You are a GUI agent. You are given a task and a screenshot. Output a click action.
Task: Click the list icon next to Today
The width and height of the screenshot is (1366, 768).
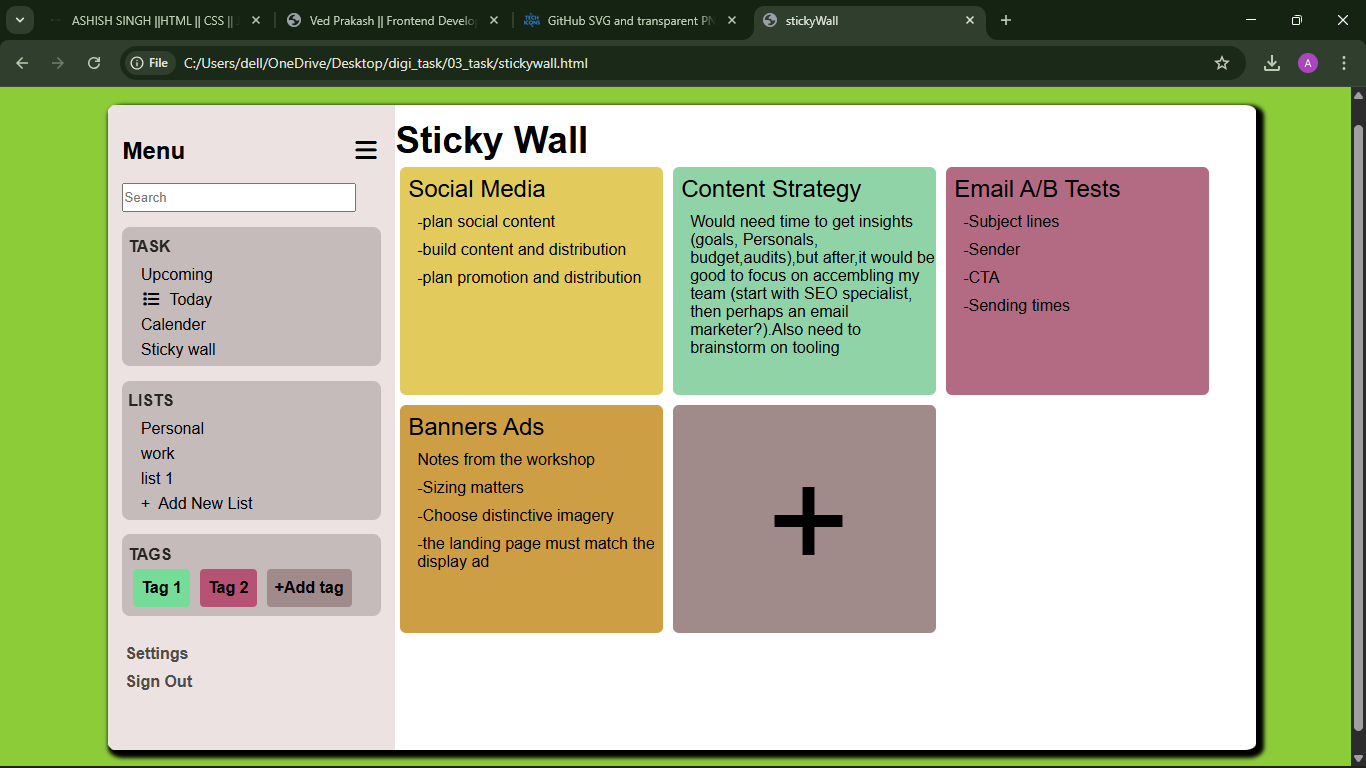pyautogui.click(x=151, y=299)
